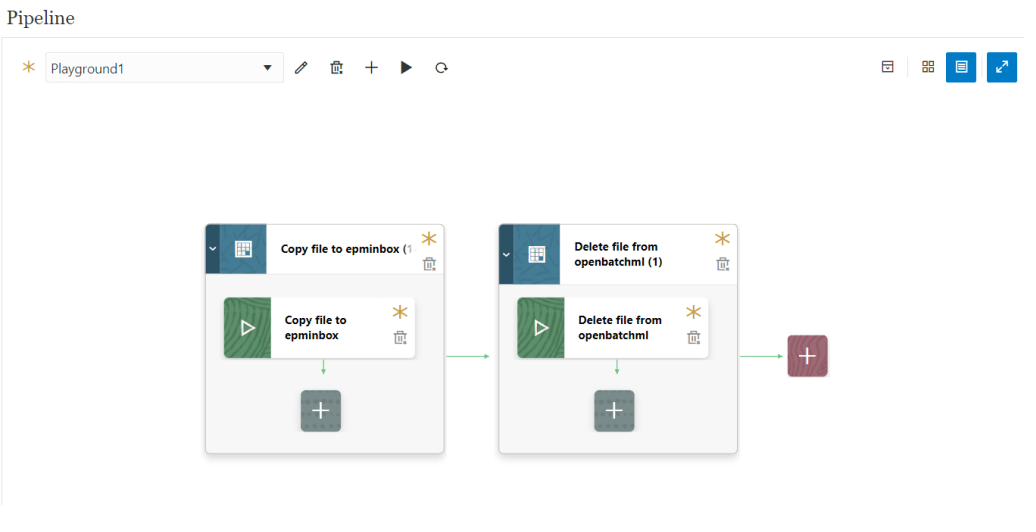Click asterisk on Delete file from openbatchml job card
This screenshot has width=1036, height=532.
pos(693,312)
